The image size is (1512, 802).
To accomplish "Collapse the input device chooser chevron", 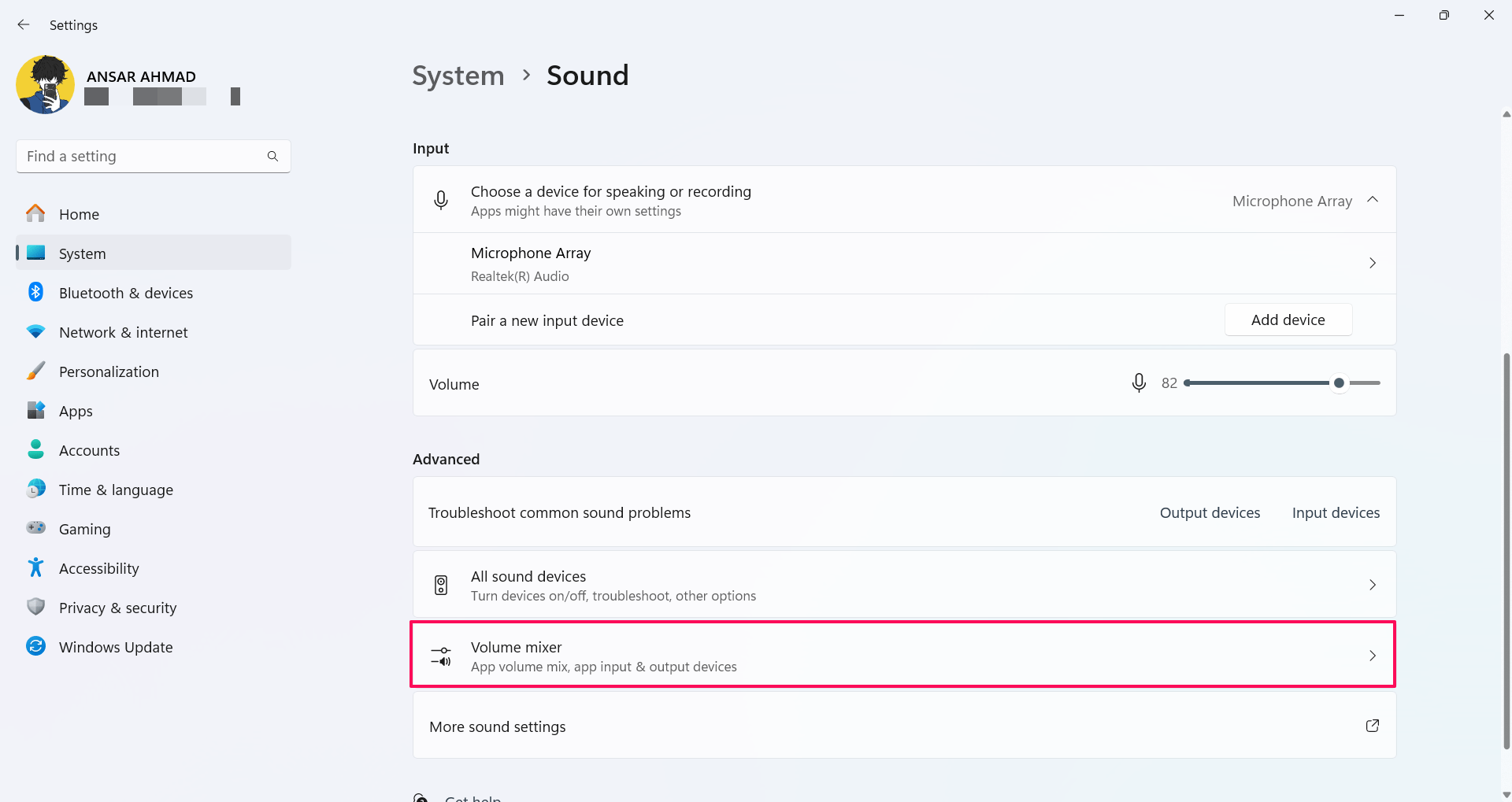I will click(1373, 200).
